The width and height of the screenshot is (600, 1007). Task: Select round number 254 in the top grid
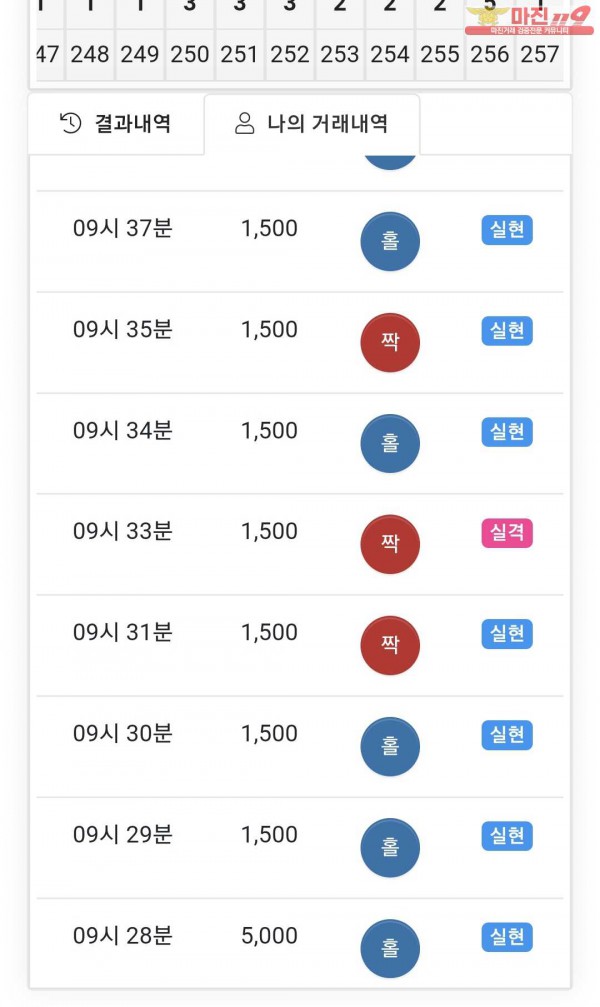click(390, 54)
